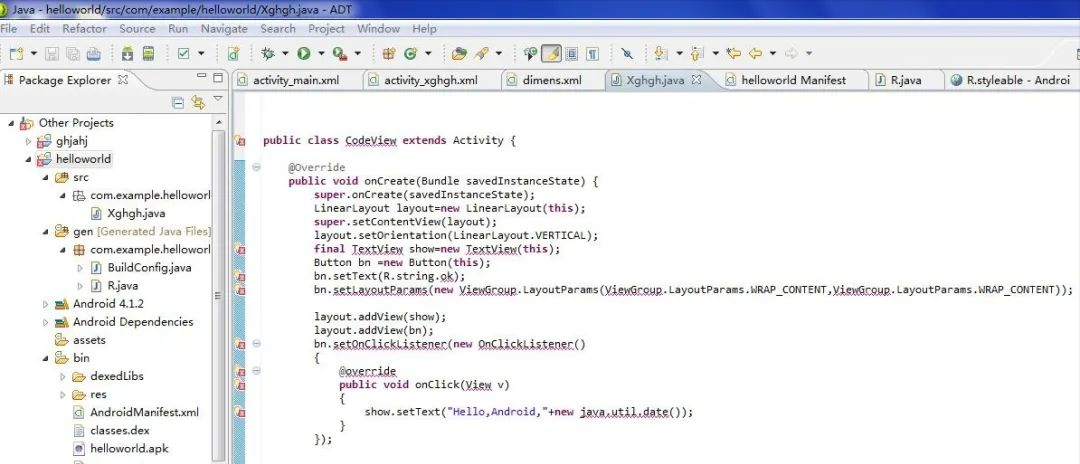Open Search dropdown arrow
The width and height of the screenshot is (1080, 464).
[x=498, y=53]
